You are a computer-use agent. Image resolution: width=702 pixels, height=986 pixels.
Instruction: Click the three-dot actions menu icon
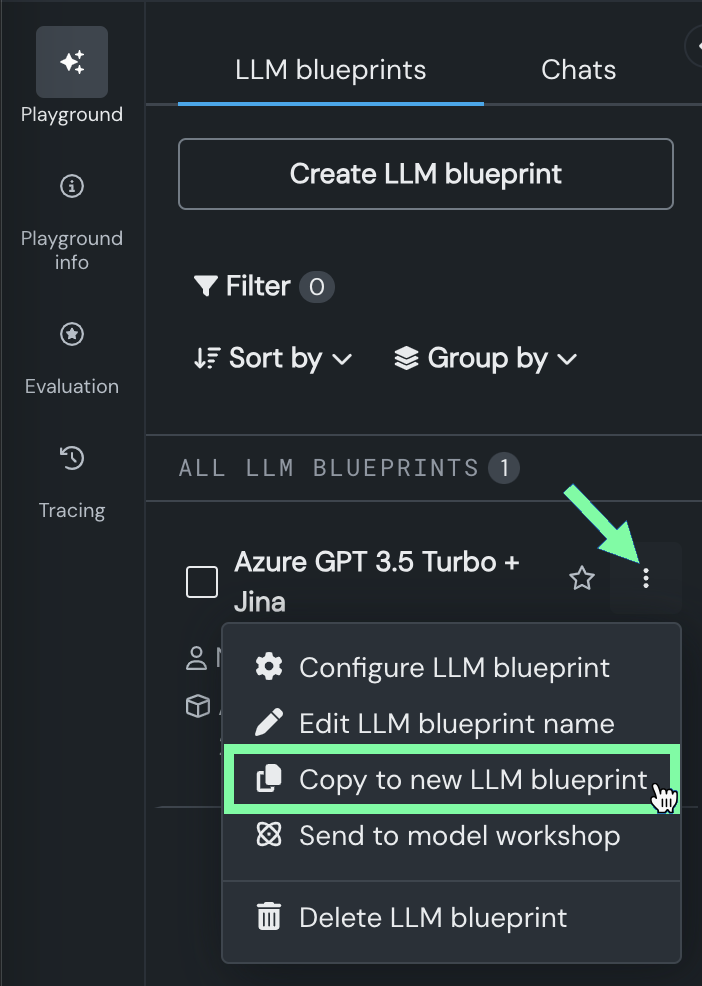tap(646, 578)
